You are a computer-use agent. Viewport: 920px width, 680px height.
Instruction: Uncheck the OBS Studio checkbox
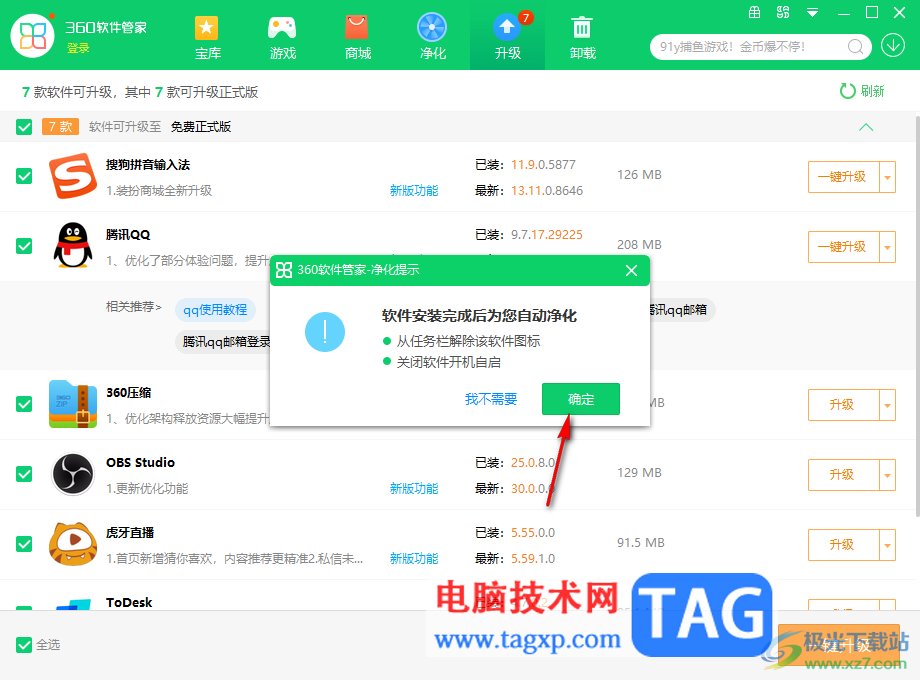(24, 473)
